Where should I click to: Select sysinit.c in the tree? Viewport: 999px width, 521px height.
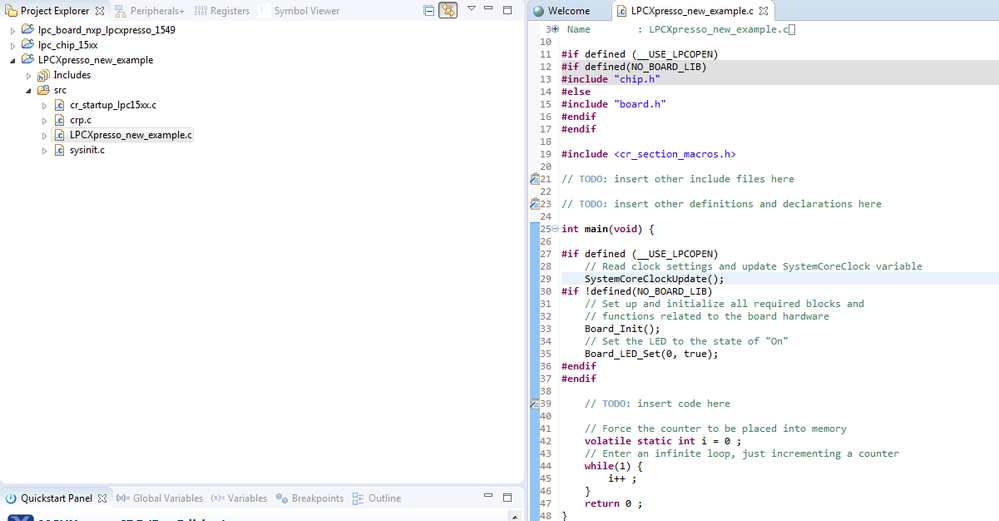87,150
